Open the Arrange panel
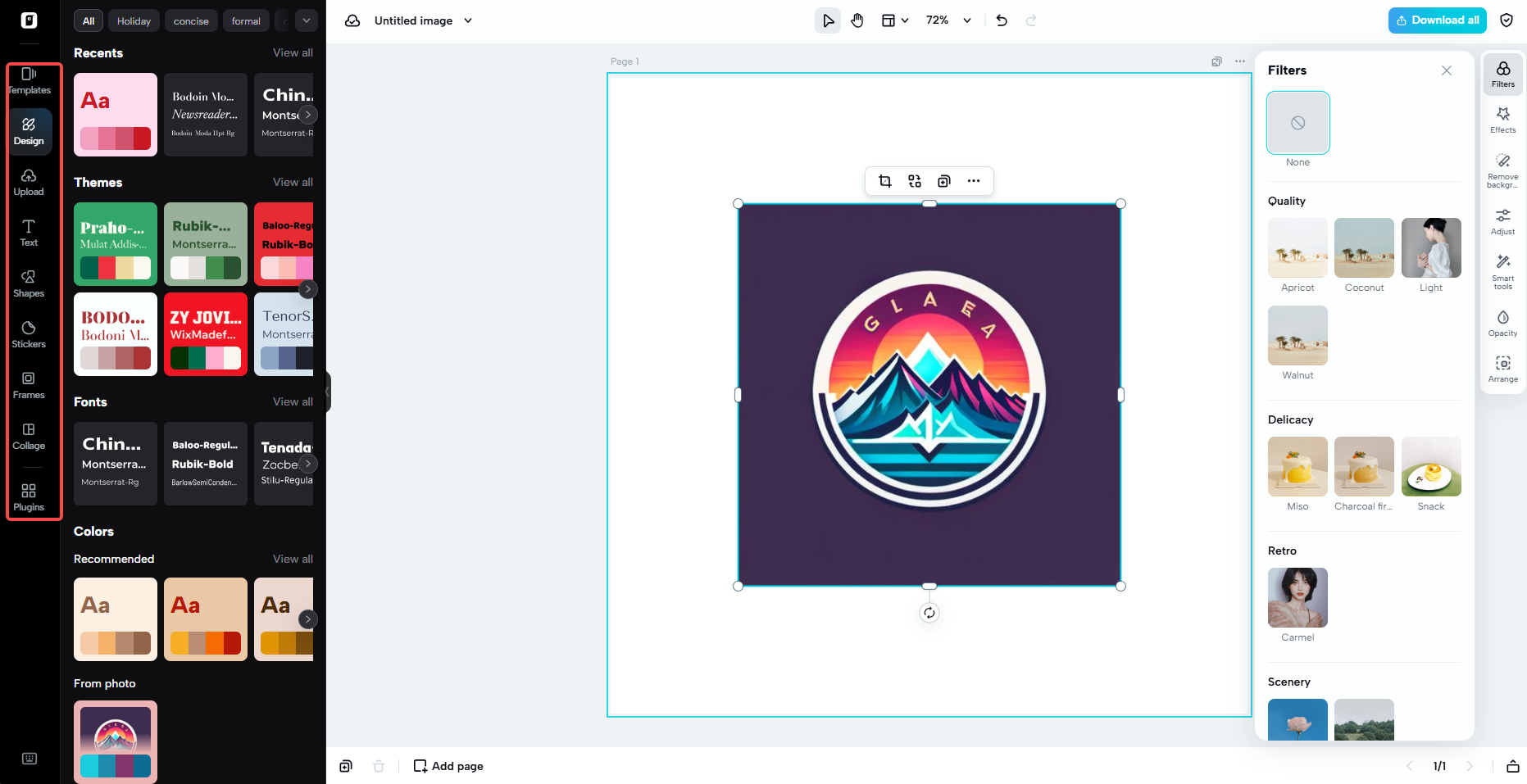Image resolution: width=1527 pixels, height=784 pixels. (1503, 369)
